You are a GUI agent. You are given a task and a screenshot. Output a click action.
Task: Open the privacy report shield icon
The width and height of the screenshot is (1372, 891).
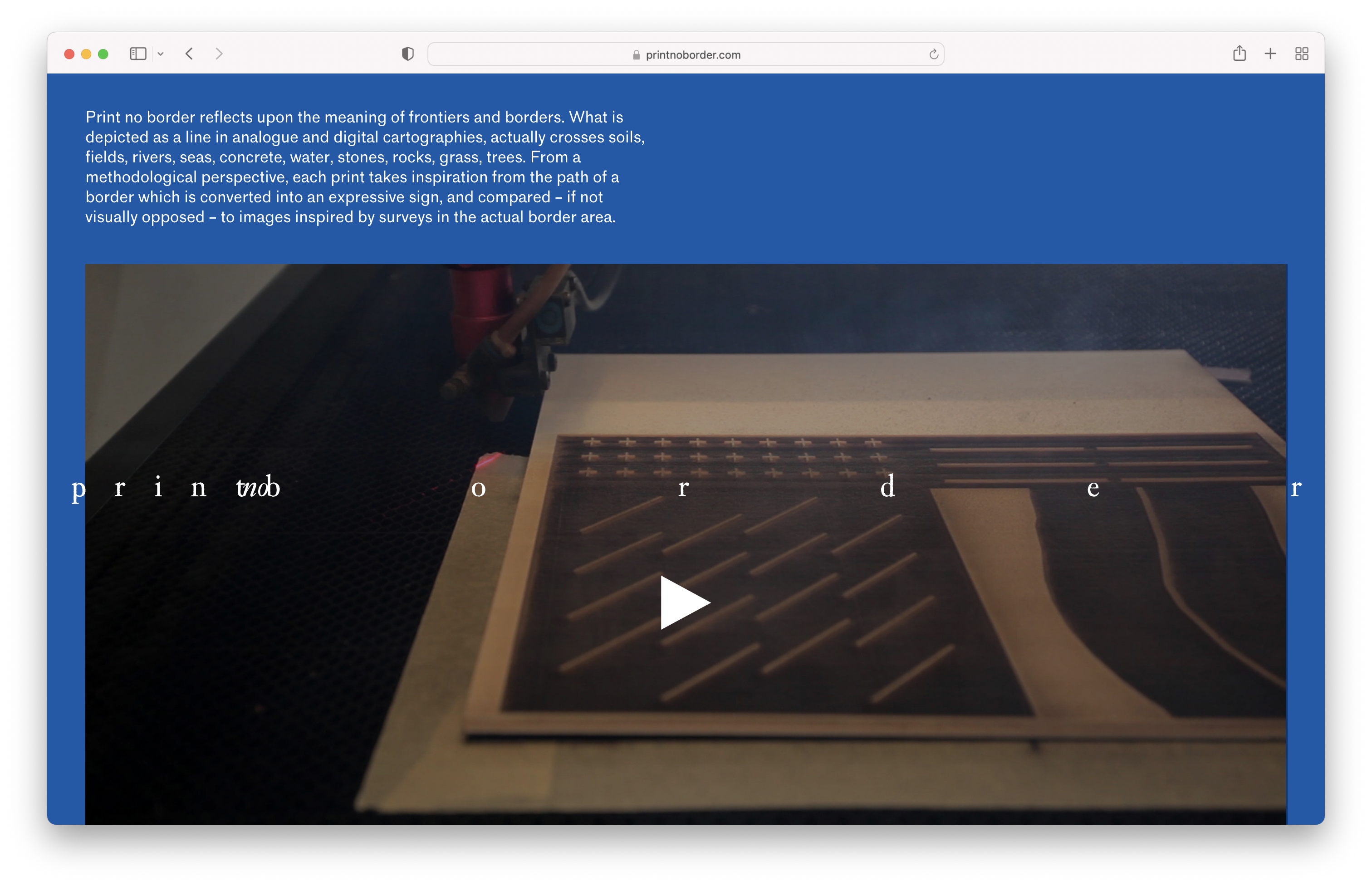coord(407,54)
